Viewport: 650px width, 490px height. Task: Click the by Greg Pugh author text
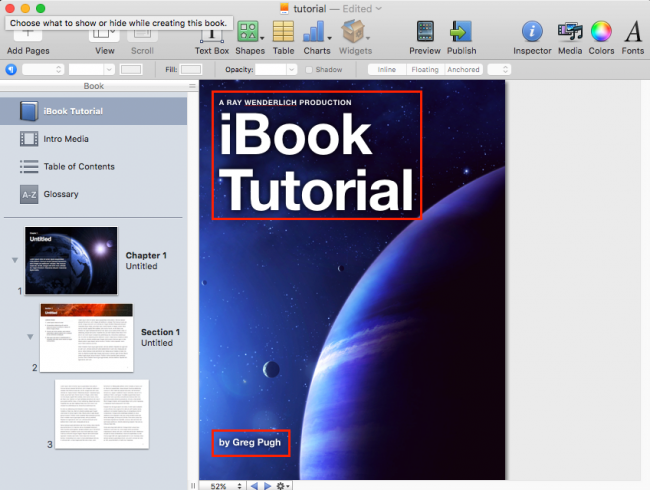pos(250,442)
